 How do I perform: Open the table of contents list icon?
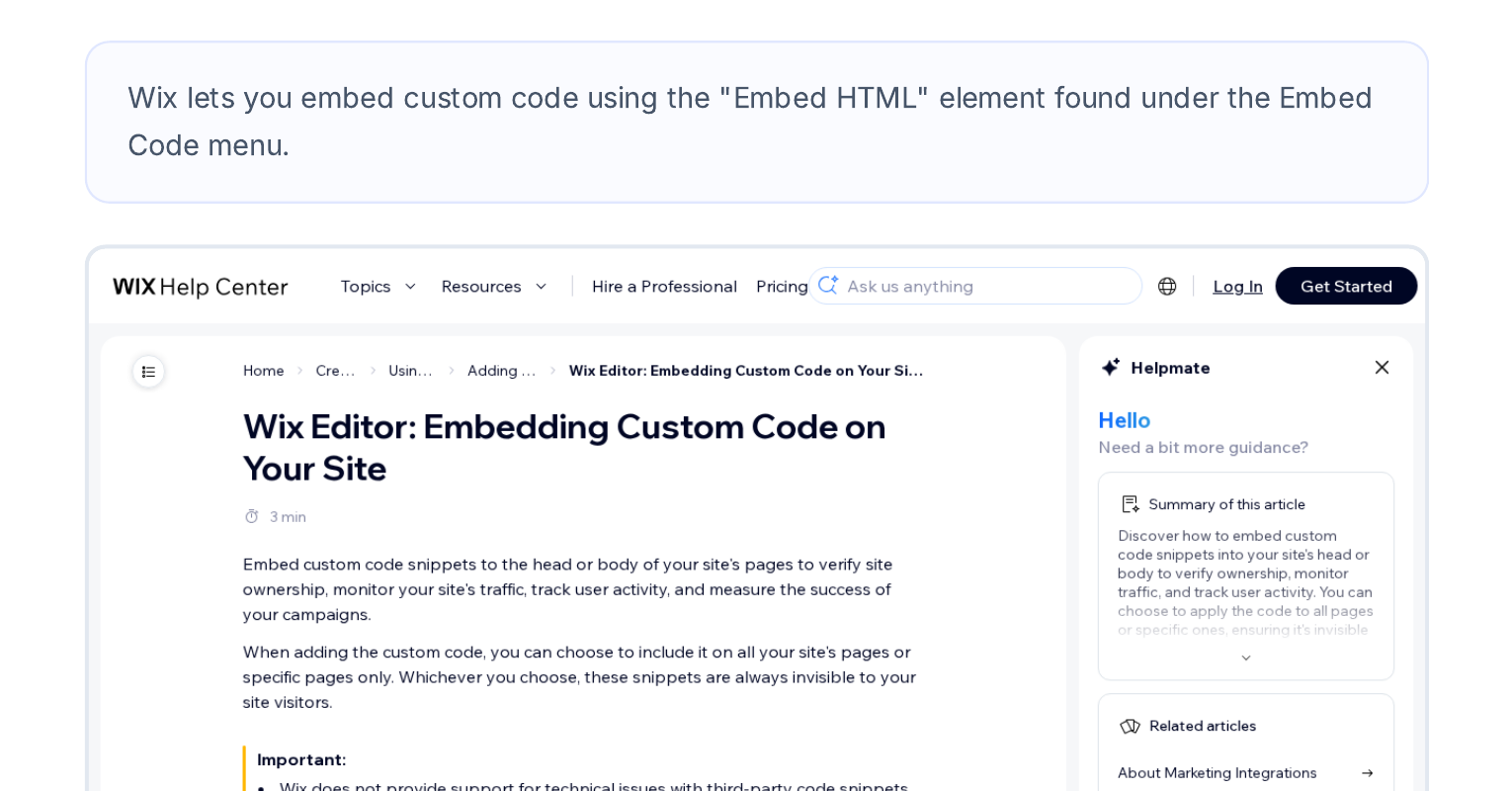(148, 372)
